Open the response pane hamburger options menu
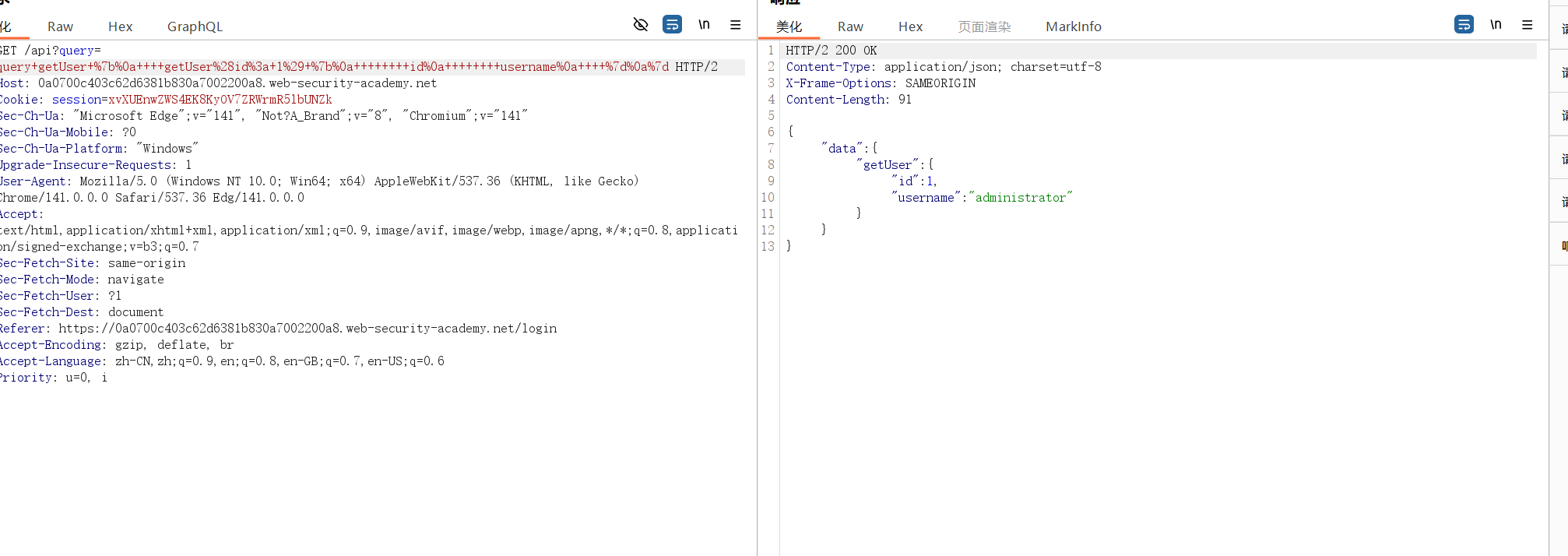Image resolution: width=1568 pixels, height=556 pixels. pyautogui.click(x=1527, y=25)
